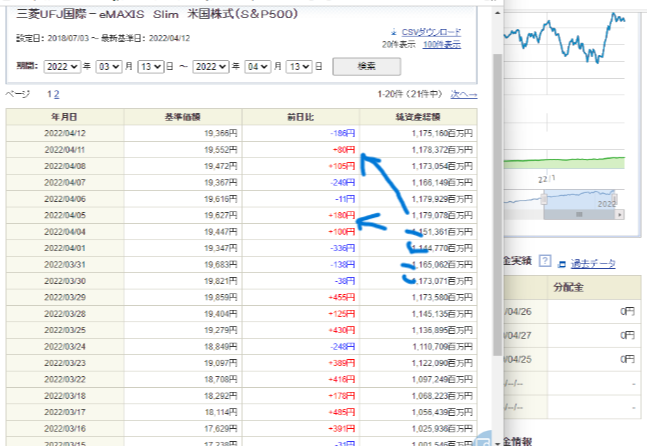
Task: Click the CSVダウンロード link
Action: point(431,32)
